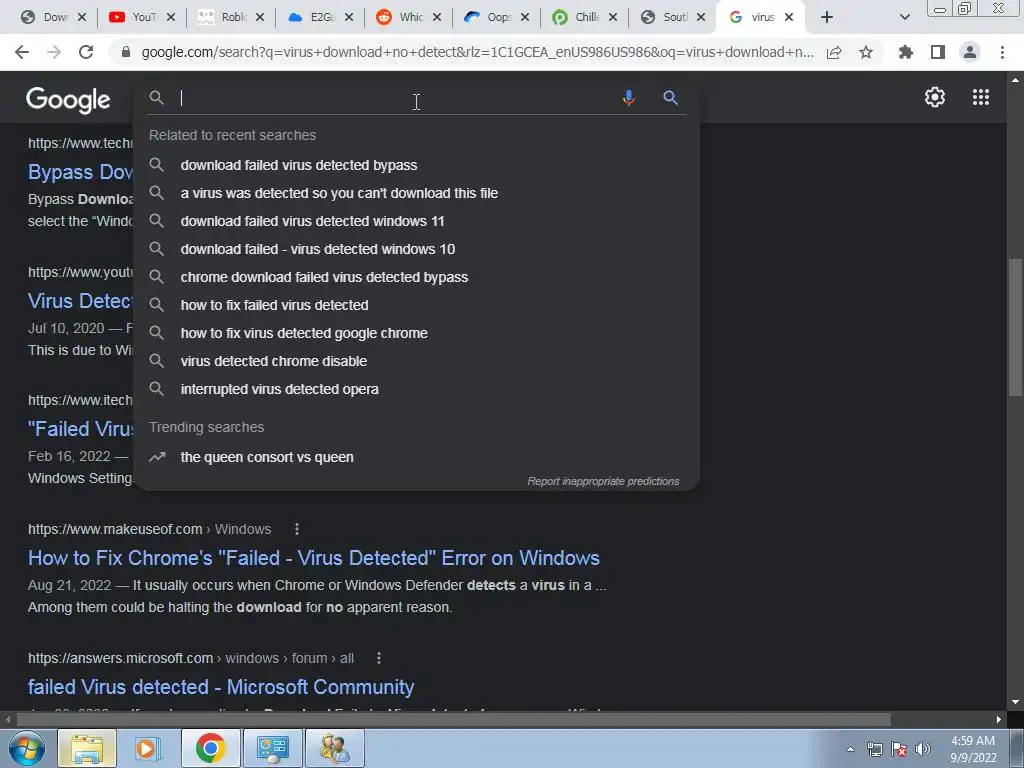Viewport: 1024px width, 768px height.
Task: Select suggestion 'interrupted virus detected opera'
Action: click(x=416, y=389)
